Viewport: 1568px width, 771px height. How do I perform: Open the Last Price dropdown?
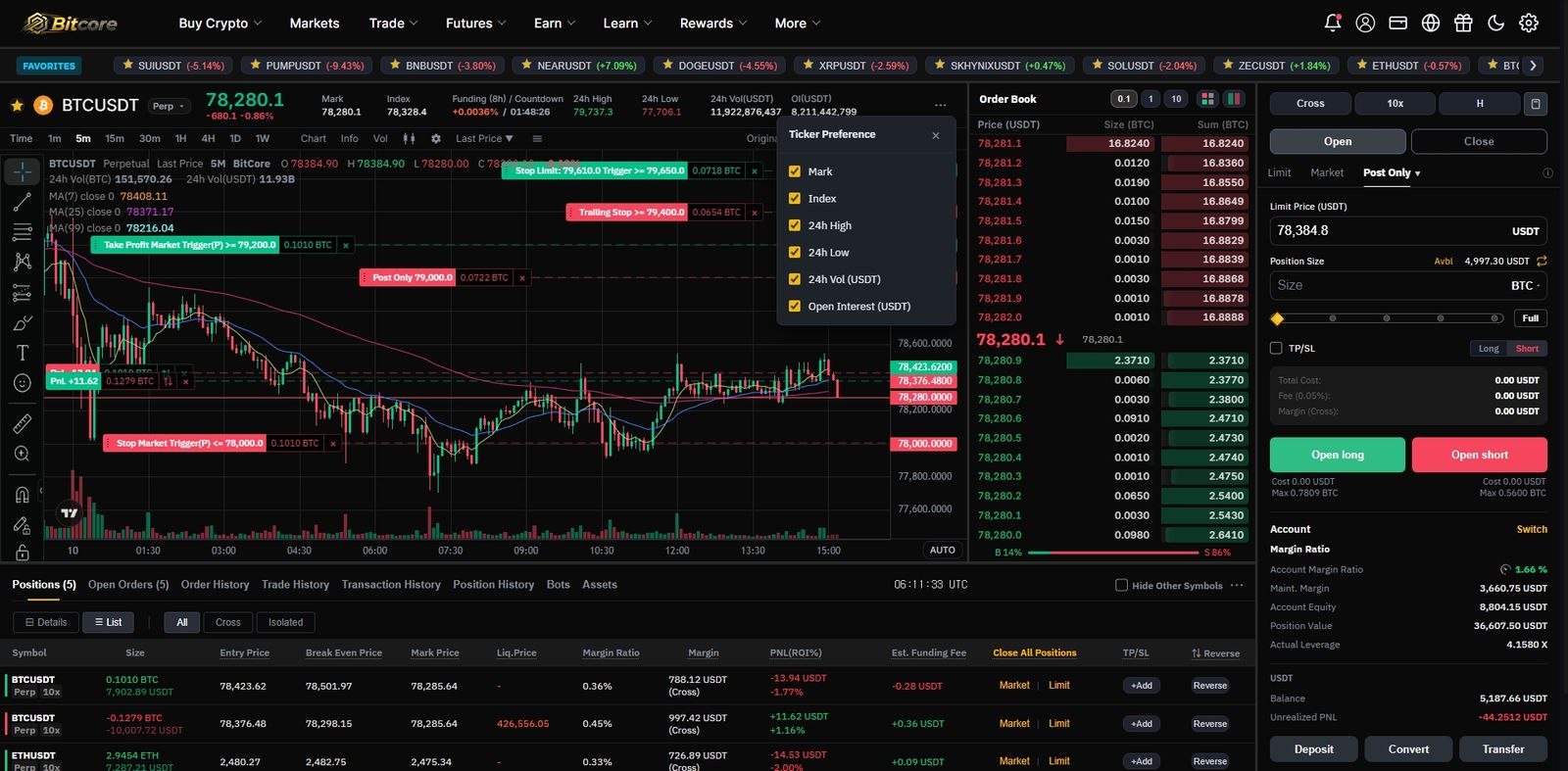484,138
